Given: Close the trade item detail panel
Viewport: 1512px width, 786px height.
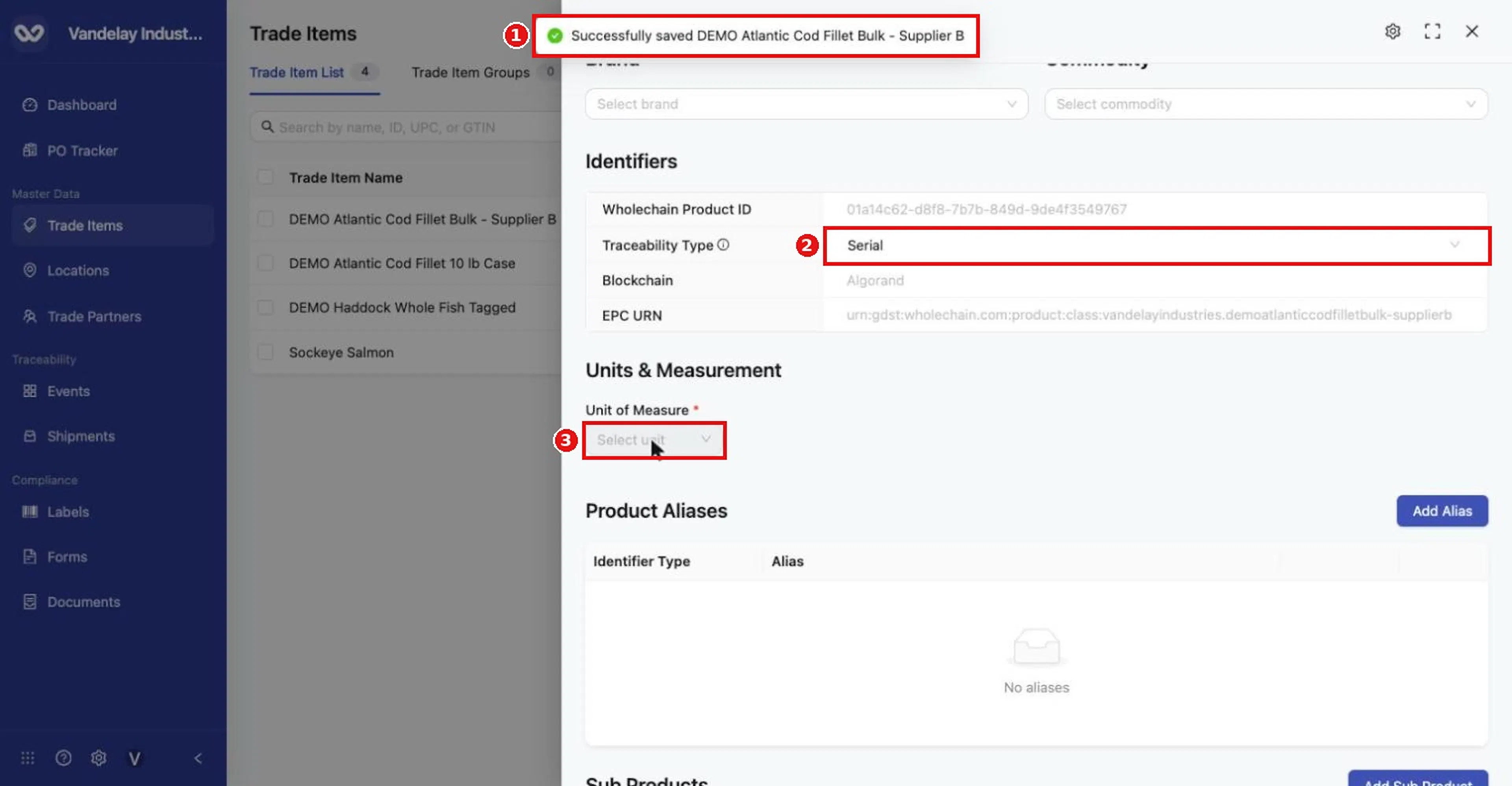Looking at the screenshot, I should (x=1472, y=31).
